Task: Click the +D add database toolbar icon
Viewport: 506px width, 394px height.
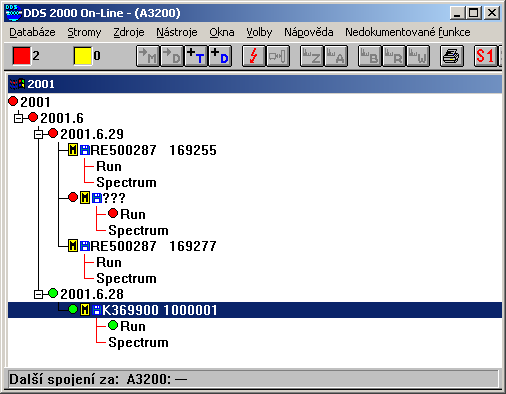Action: [x=220, y=56]
